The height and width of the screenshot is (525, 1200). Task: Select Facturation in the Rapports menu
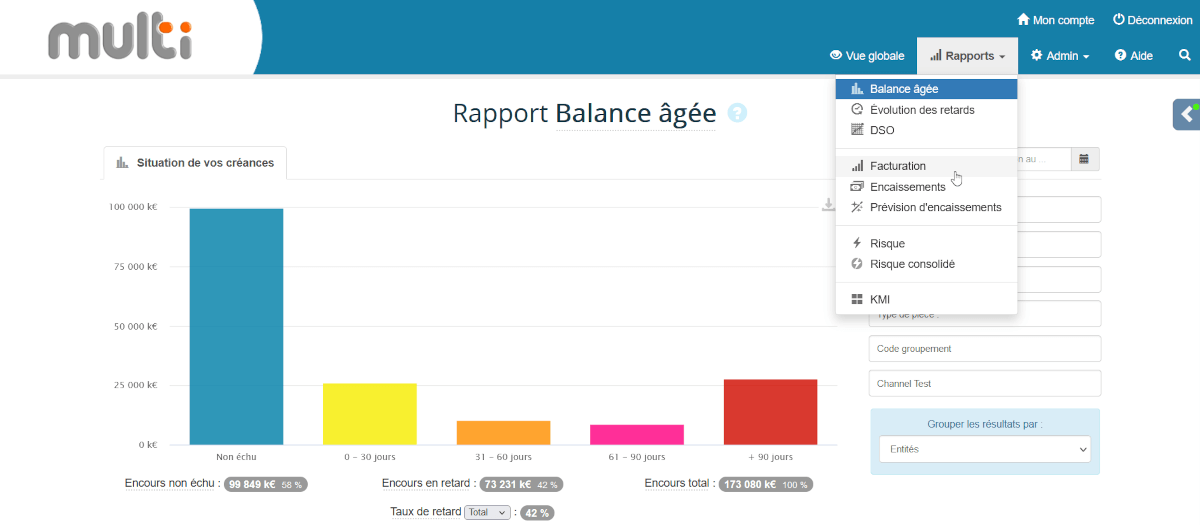click(x=897, y=166)
